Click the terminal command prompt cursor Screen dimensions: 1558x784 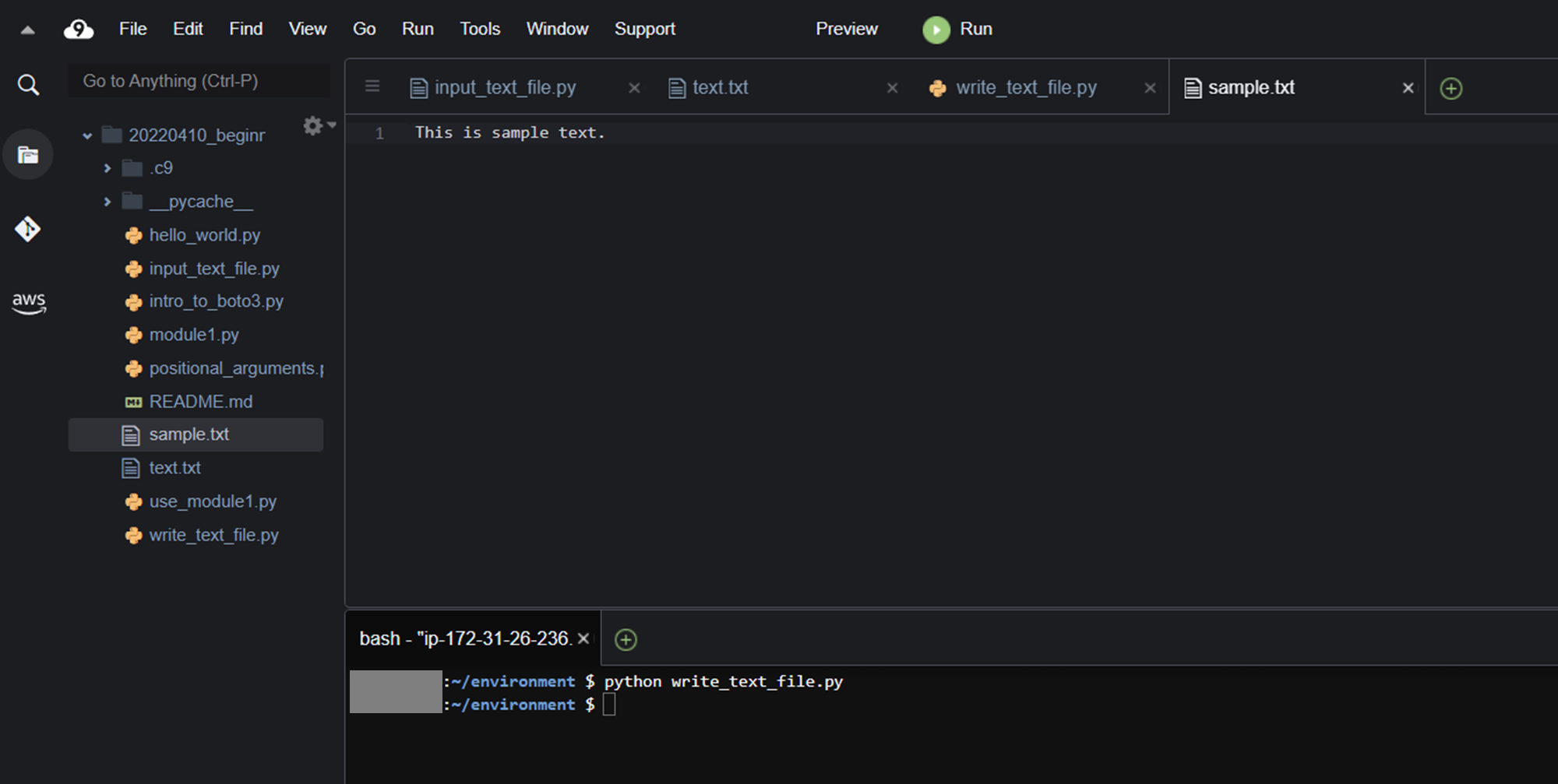click(609, 705)
